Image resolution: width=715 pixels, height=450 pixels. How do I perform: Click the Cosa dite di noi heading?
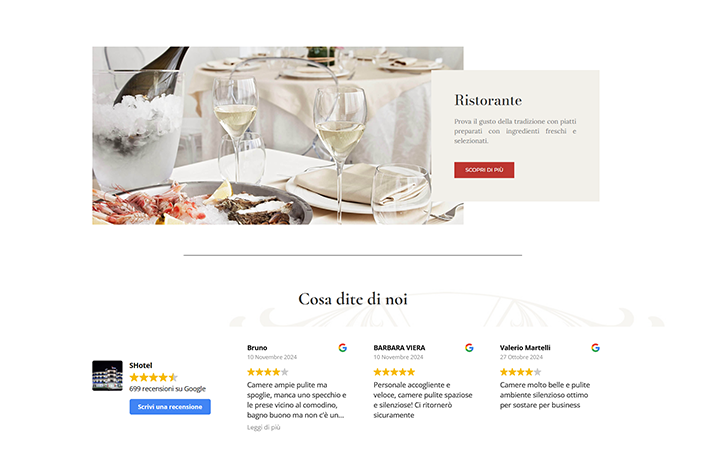(x=352, y=299)
